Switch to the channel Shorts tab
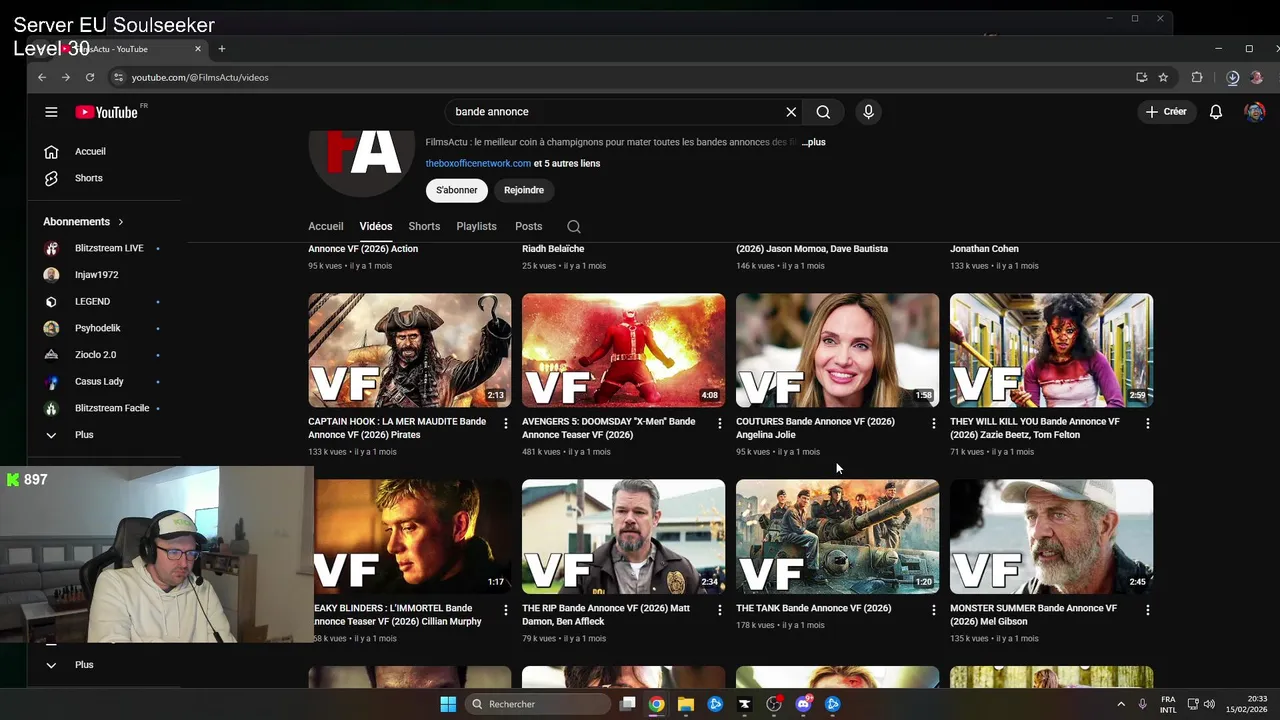The image size is (1280, 720). 424,226
